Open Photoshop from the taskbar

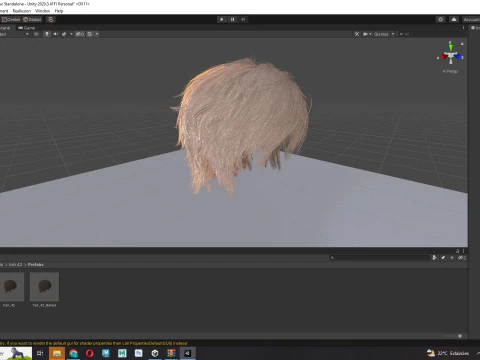point(138,353)
